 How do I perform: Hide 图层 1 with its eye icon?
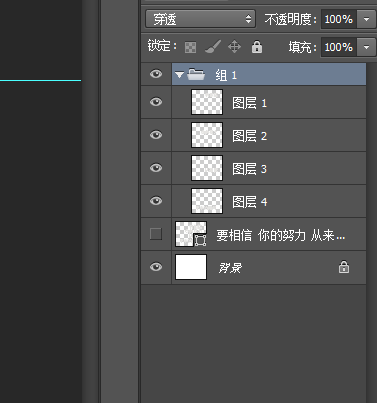click(156, 102)
